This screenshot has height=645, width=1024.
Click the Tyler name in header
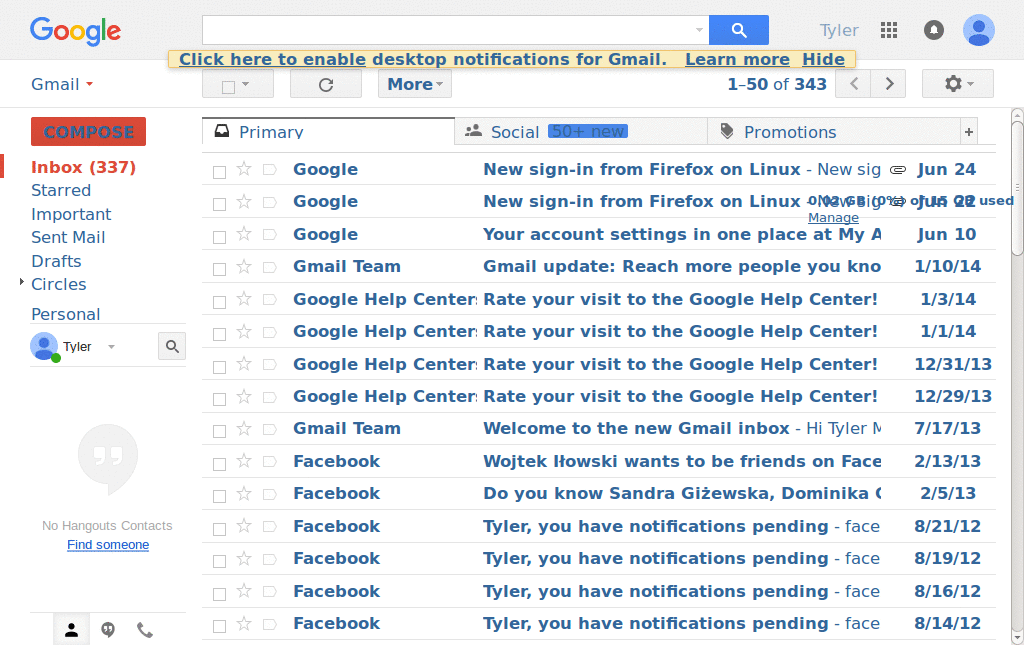(x=839, y=30)
